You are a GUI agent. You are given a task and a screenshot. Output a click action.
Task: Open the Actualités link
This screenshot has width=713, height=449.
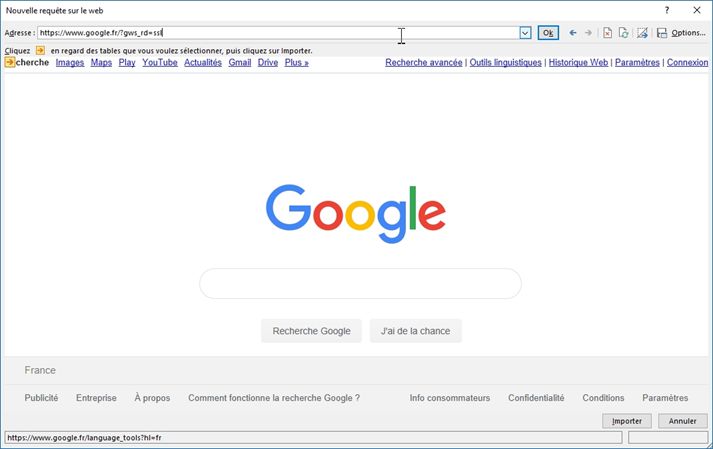click(x=203, y=62)
